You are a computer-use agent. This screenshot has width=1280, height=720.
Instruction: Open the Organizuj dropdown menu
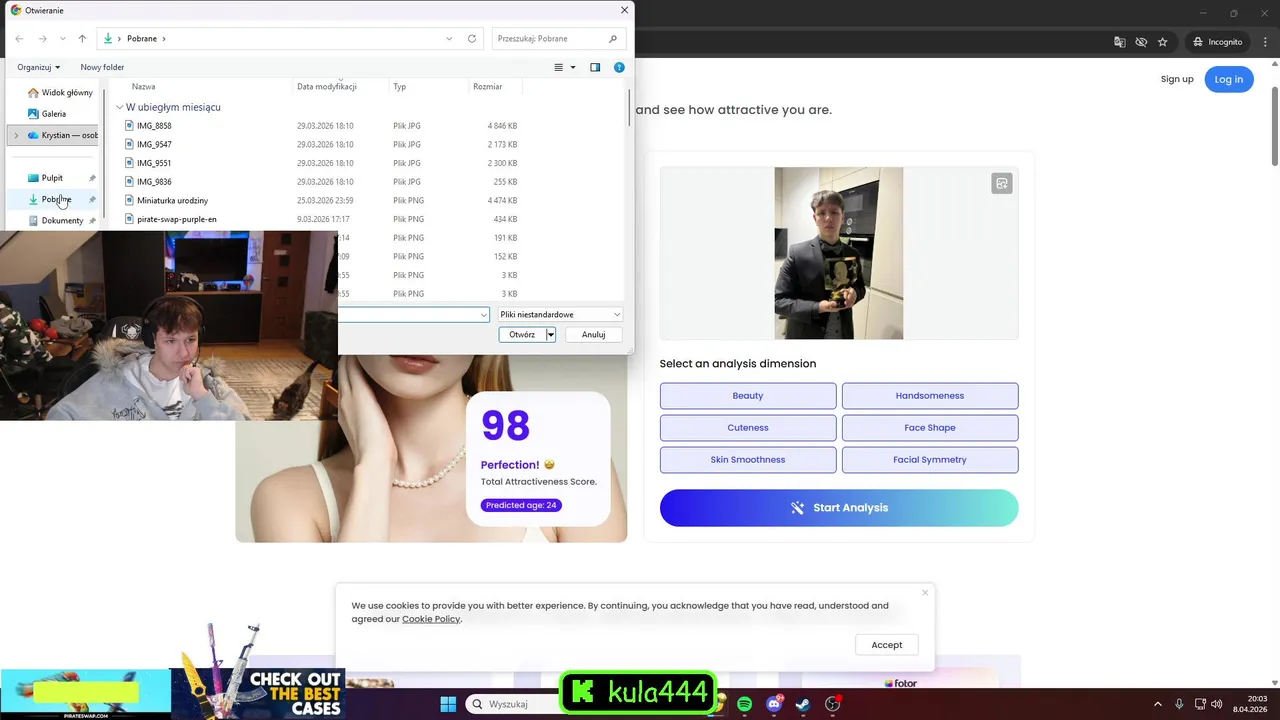39,67
